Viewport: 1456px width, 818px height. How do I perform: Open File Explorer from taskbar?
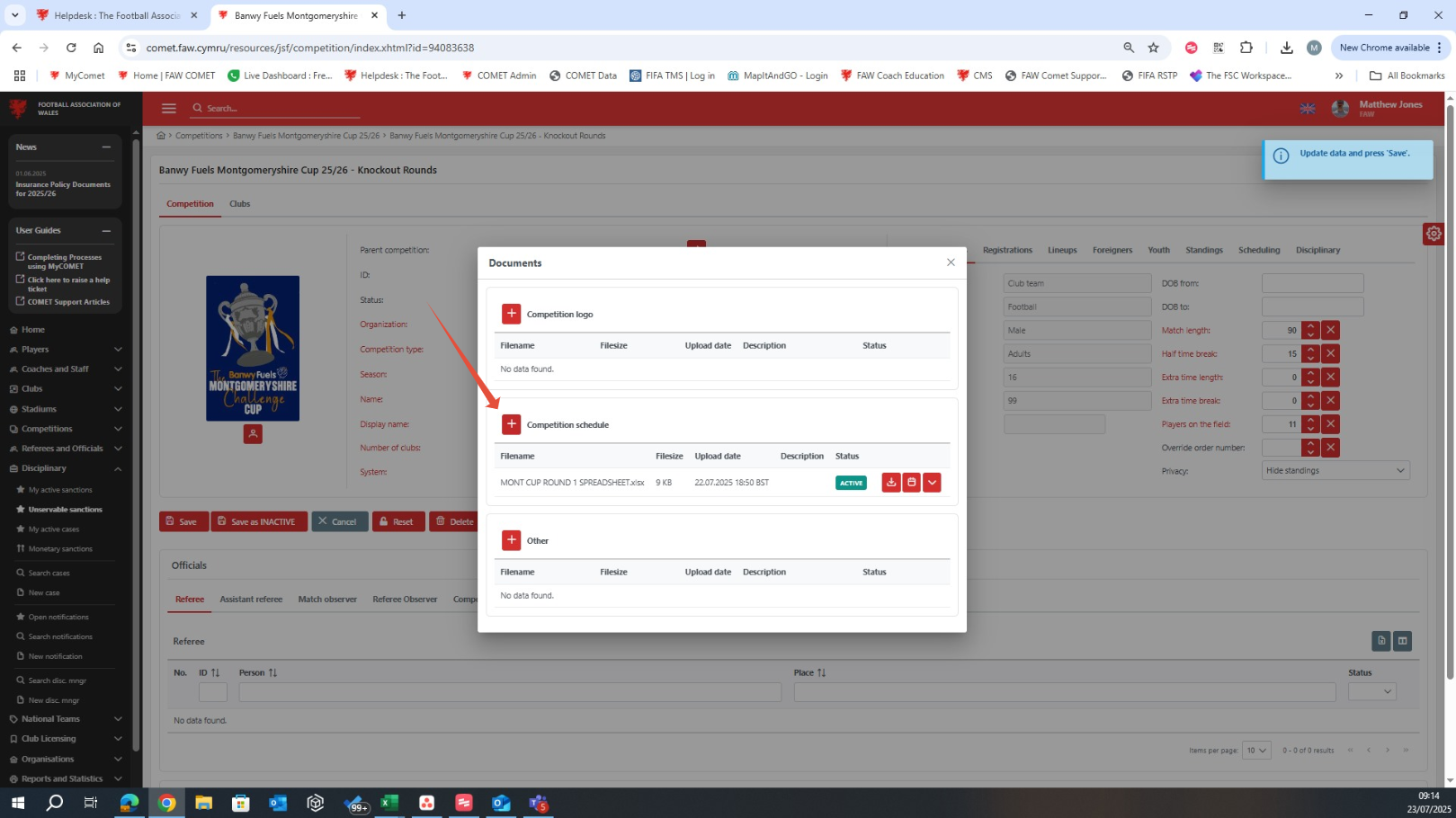pos(204,803)
